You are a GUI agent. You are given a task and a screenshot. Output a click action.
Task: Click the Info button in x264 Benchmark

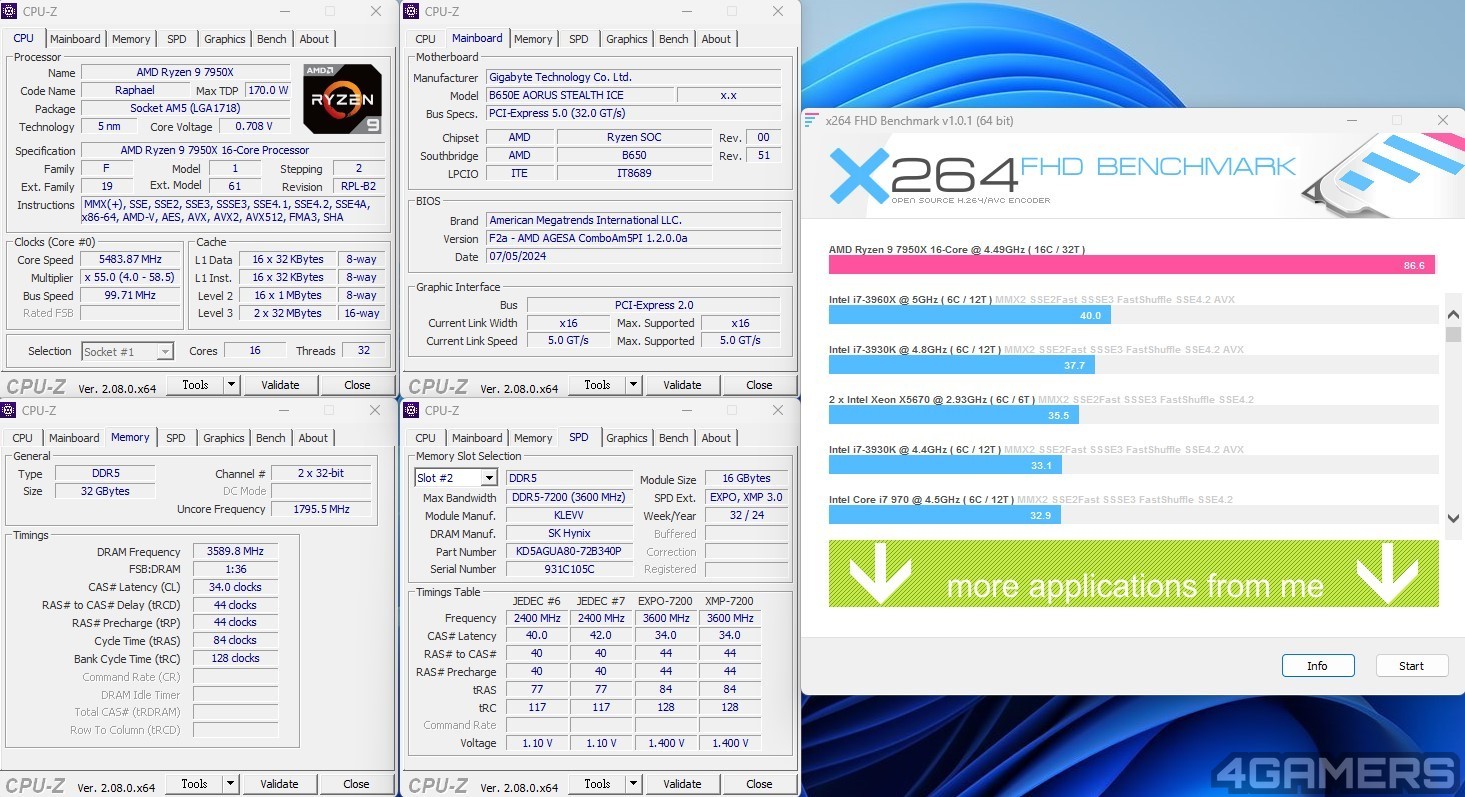click(x=1318, y=666)
